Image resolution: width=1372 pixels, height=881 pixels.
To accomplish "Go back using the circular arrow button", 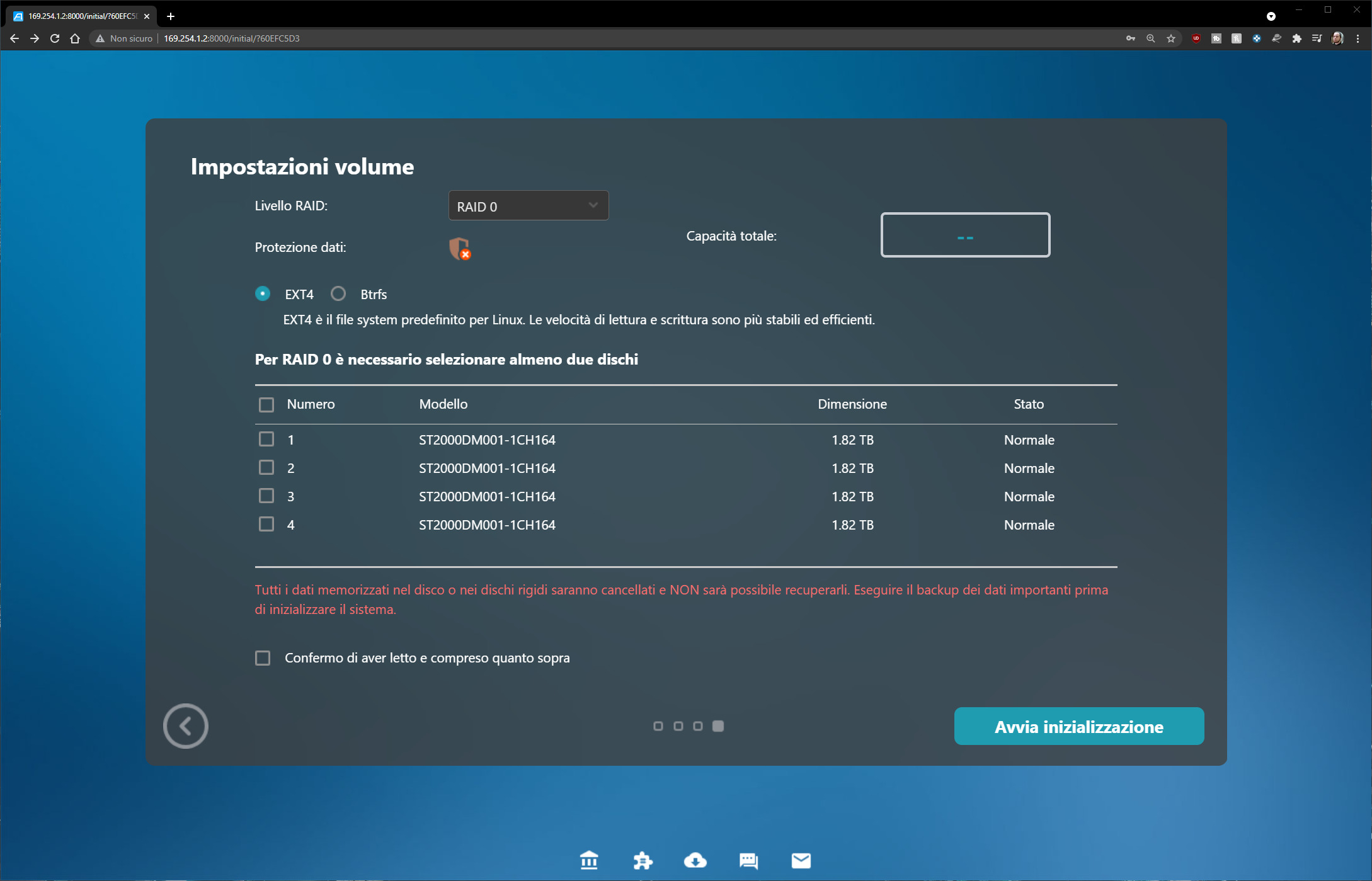I will (x=185, y=726).
